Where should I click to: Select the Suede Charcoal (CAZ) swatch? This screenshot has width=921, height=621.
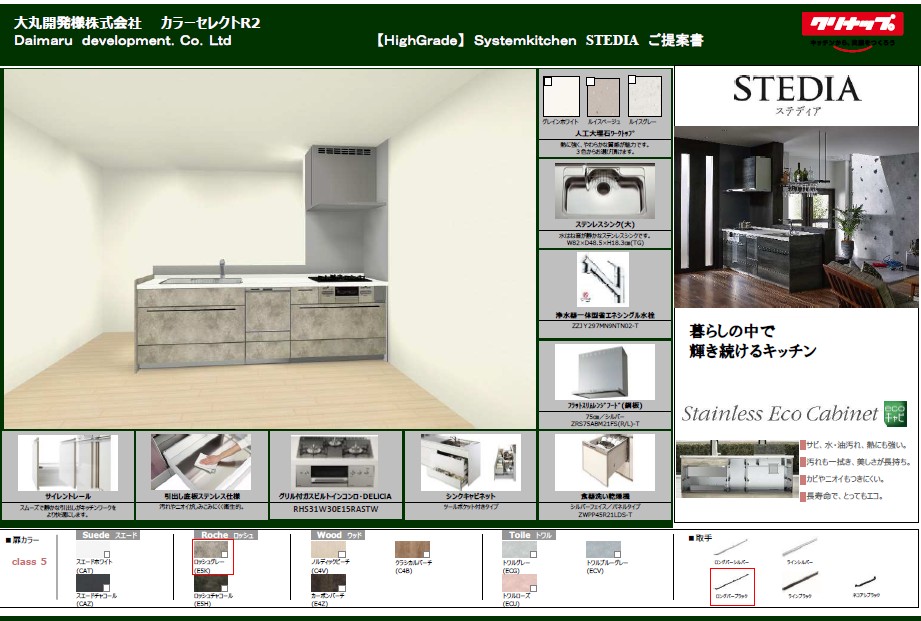tap(93, 582)
